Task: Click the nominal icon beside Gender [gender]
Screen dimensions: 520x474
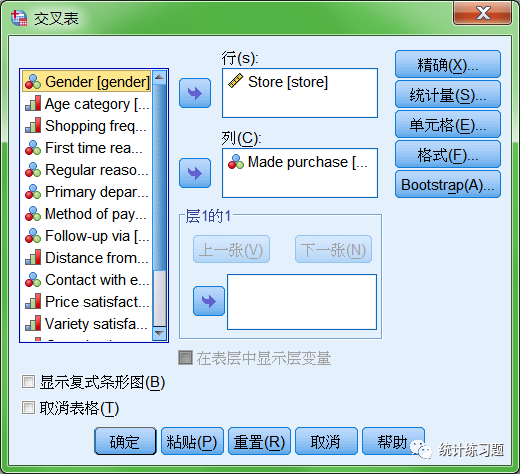Action: pyautogui.click(x=33, y=82)
